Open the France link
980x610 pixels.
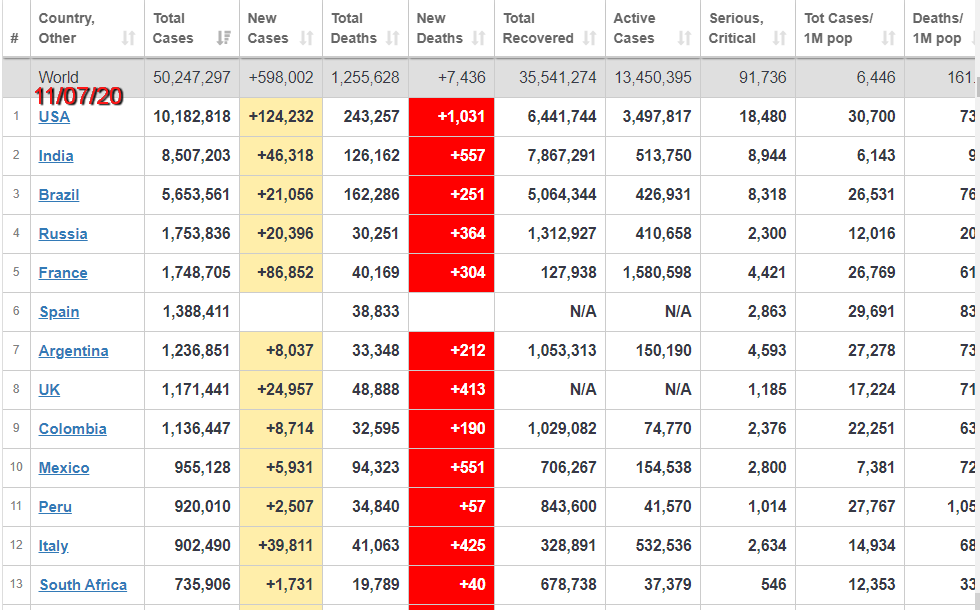(63, 273)
